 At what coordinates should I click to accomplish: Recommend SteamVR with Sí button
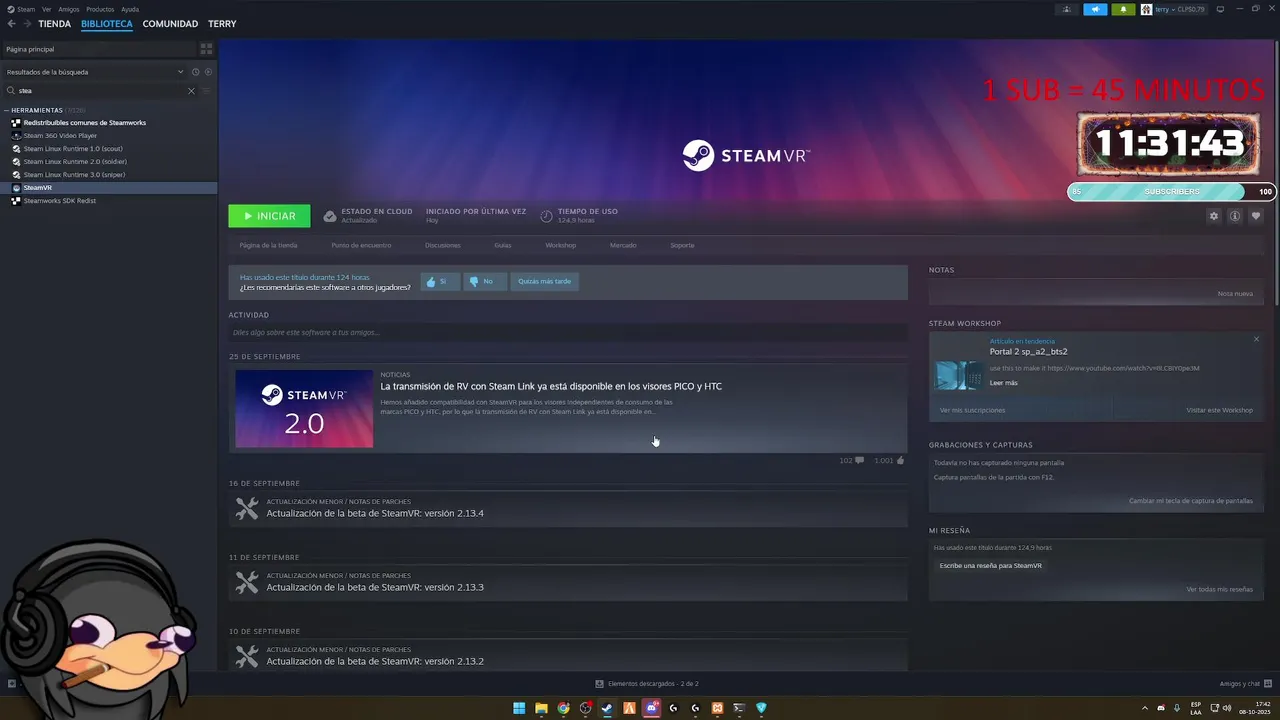(x=439, y=282)
